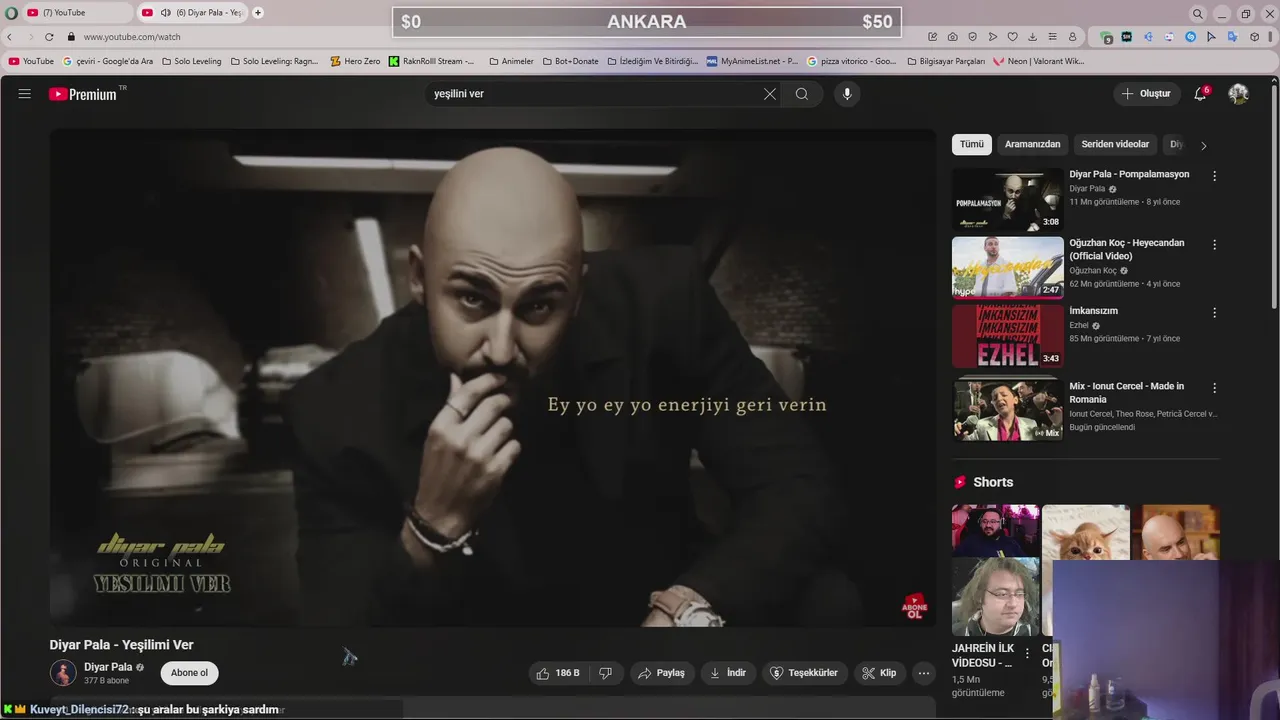The image size is (1280, 720).
Task: Open browser downloads icon
Action: point(1033,37)
